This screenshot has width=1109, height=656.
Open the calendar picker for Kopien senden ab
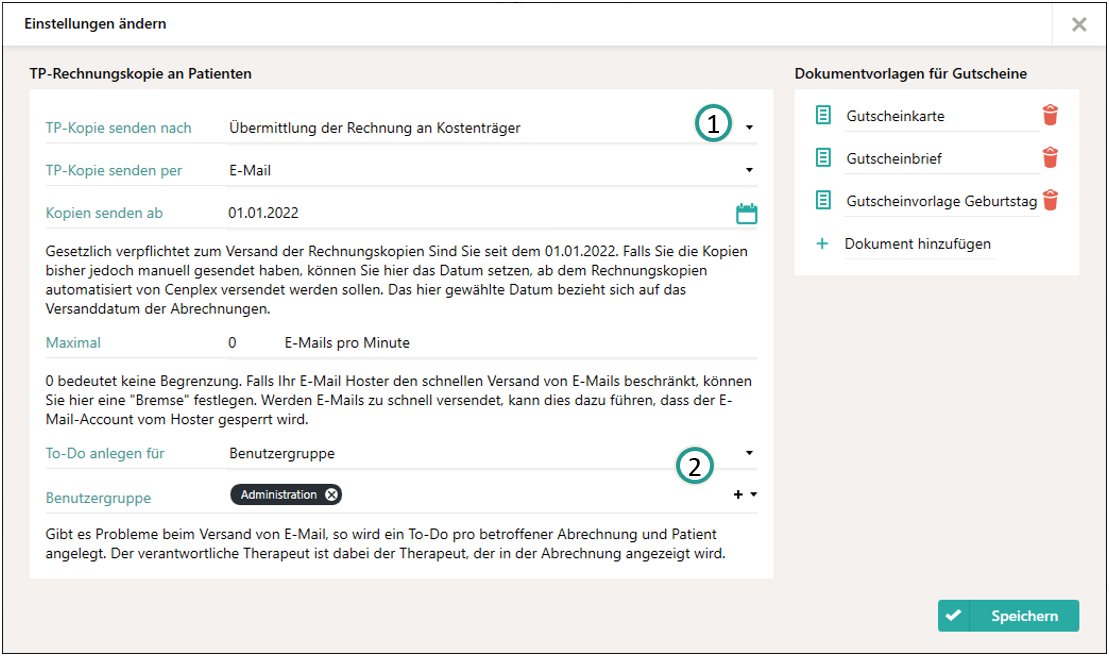click(x=746, y=213)
